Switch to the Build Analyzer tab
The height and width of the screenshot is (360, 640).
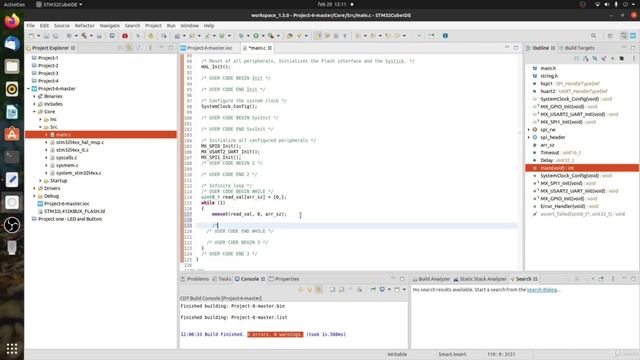click(431, 279)
